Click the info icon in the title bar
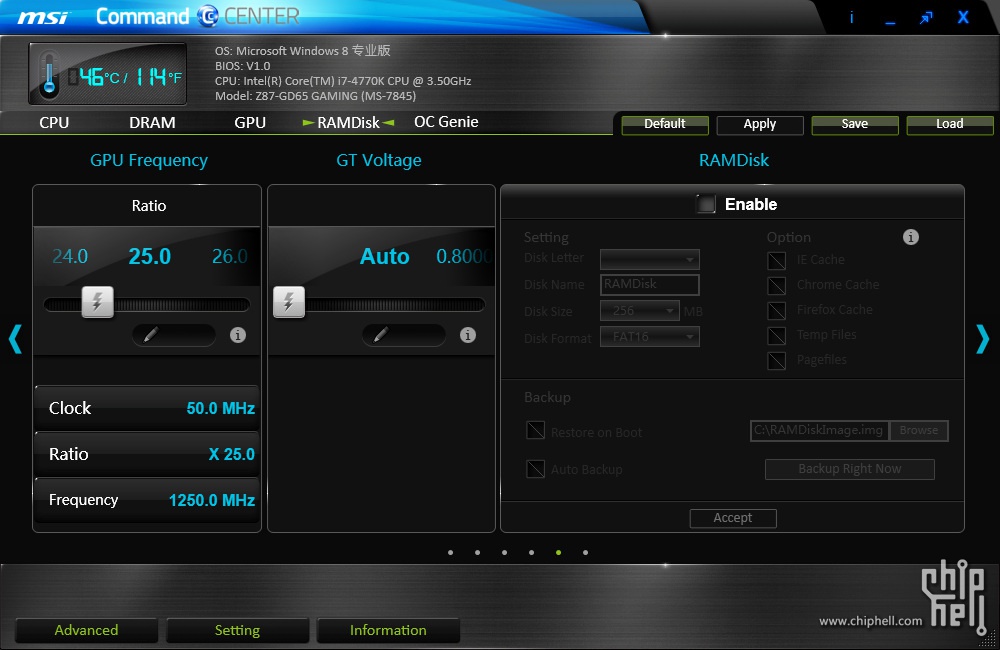The height and width of the screenshot is (650, 1000). pos(851,17)
